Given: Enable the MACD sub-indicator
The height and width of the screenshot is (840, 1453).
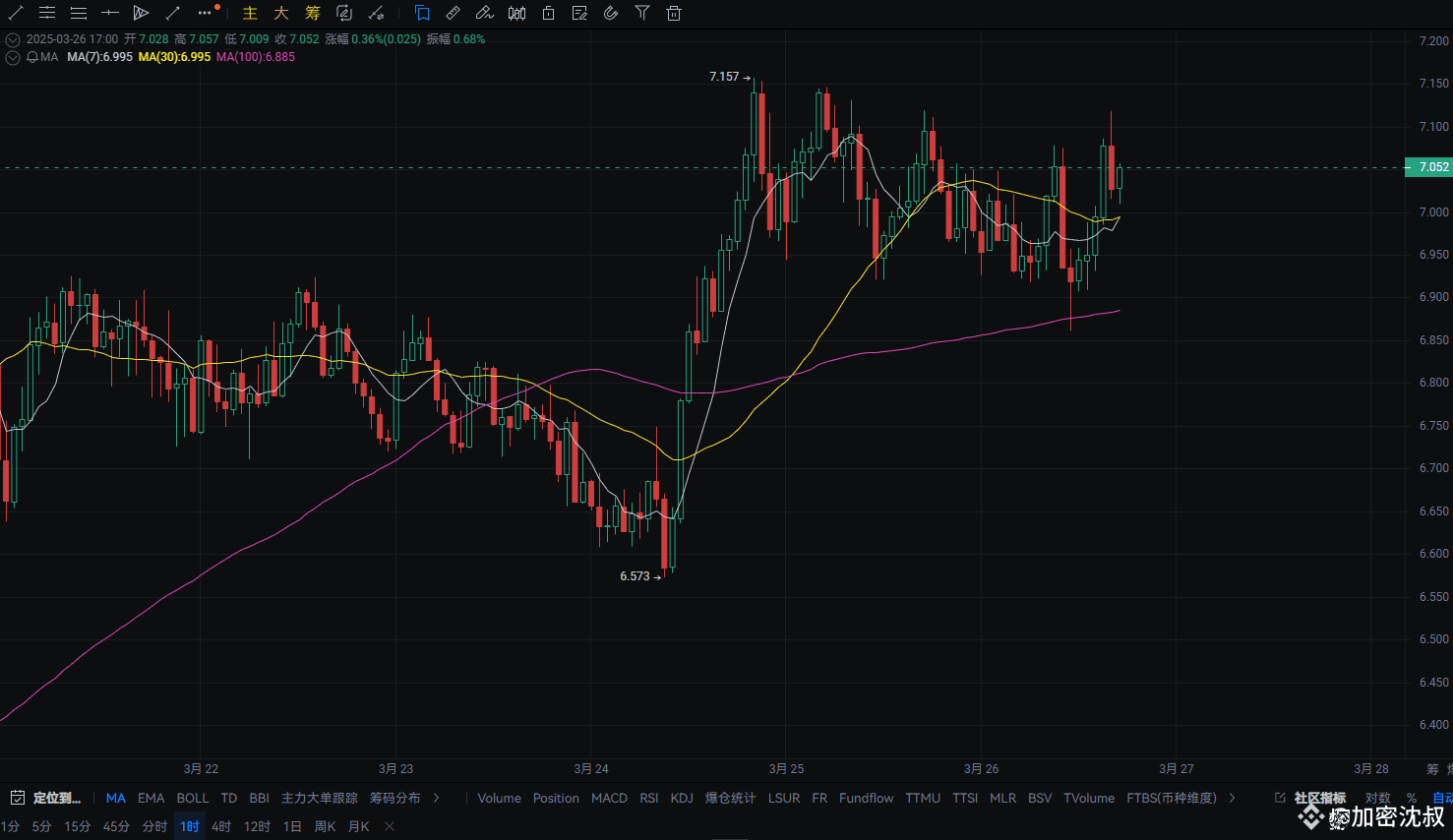Looking at the screenshot, I should pos(609,798).
